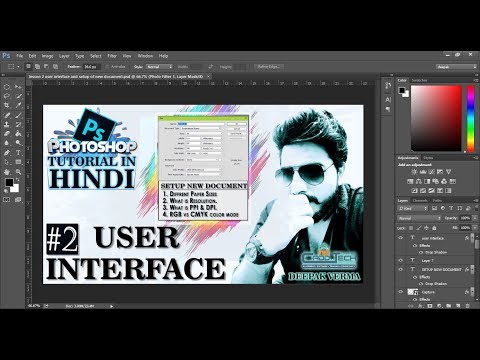Screen dimensions: 480x360
Task: Click the Feather input field
Action: tap(91, 67)
